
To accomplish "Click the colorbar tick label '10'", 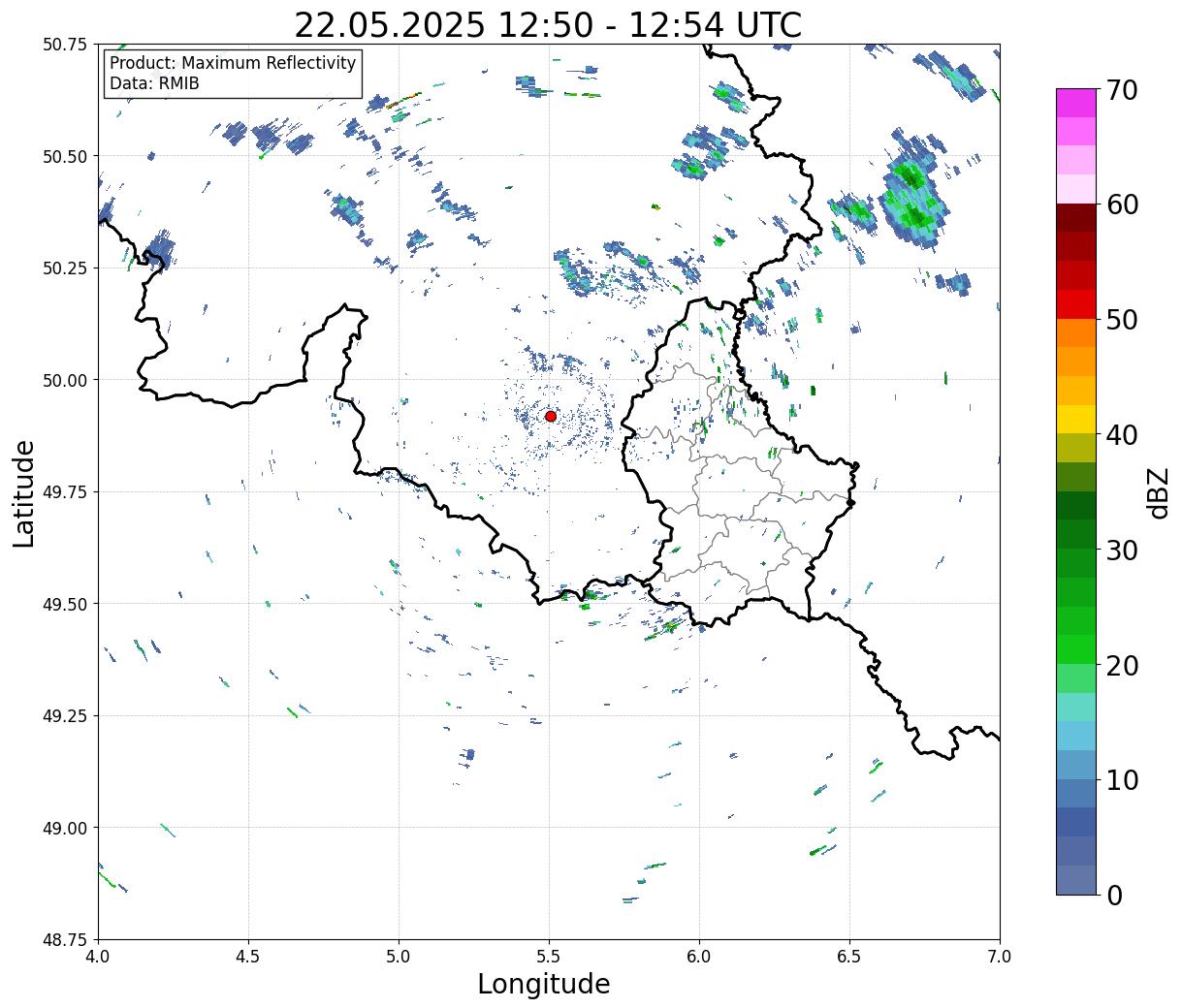I will pos(1121,779).
